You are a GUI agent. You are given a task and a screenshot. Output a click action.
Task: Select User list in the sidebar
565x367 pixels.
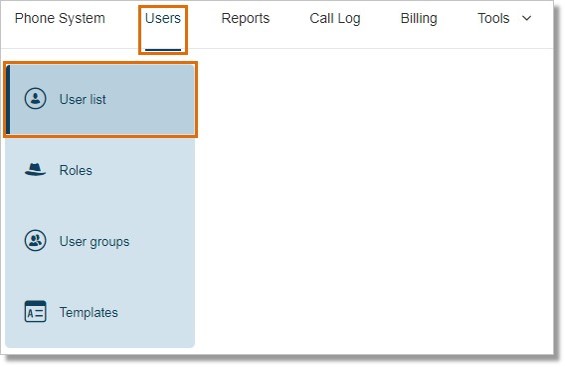coord(101,99)
